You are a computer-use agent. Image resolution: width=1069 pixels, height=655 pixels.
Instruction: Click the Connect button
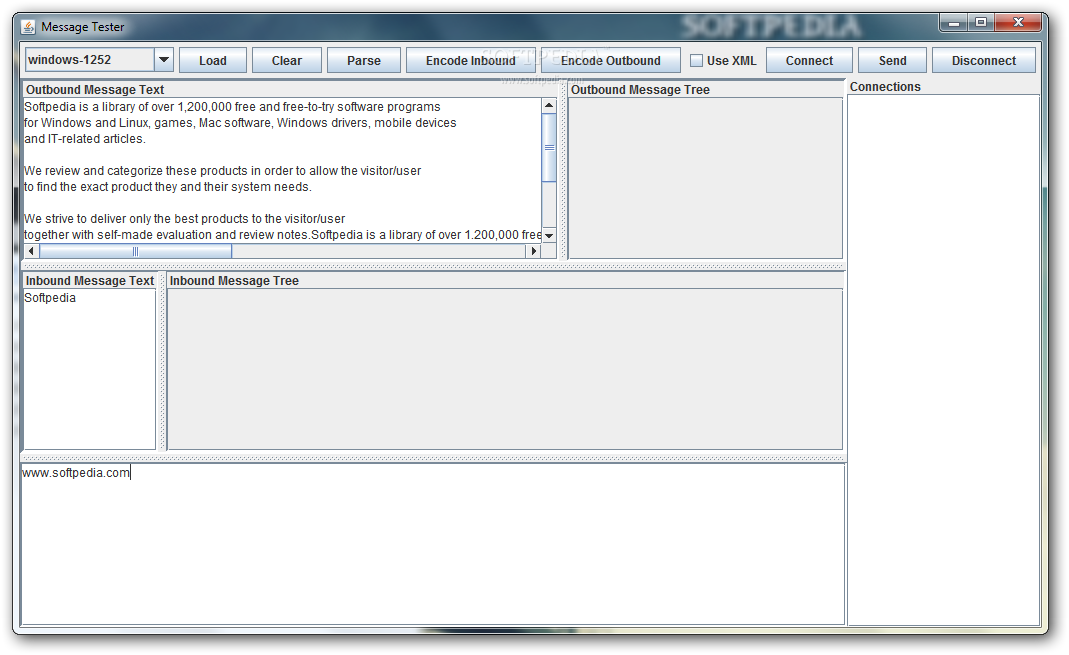pos(809,61)
